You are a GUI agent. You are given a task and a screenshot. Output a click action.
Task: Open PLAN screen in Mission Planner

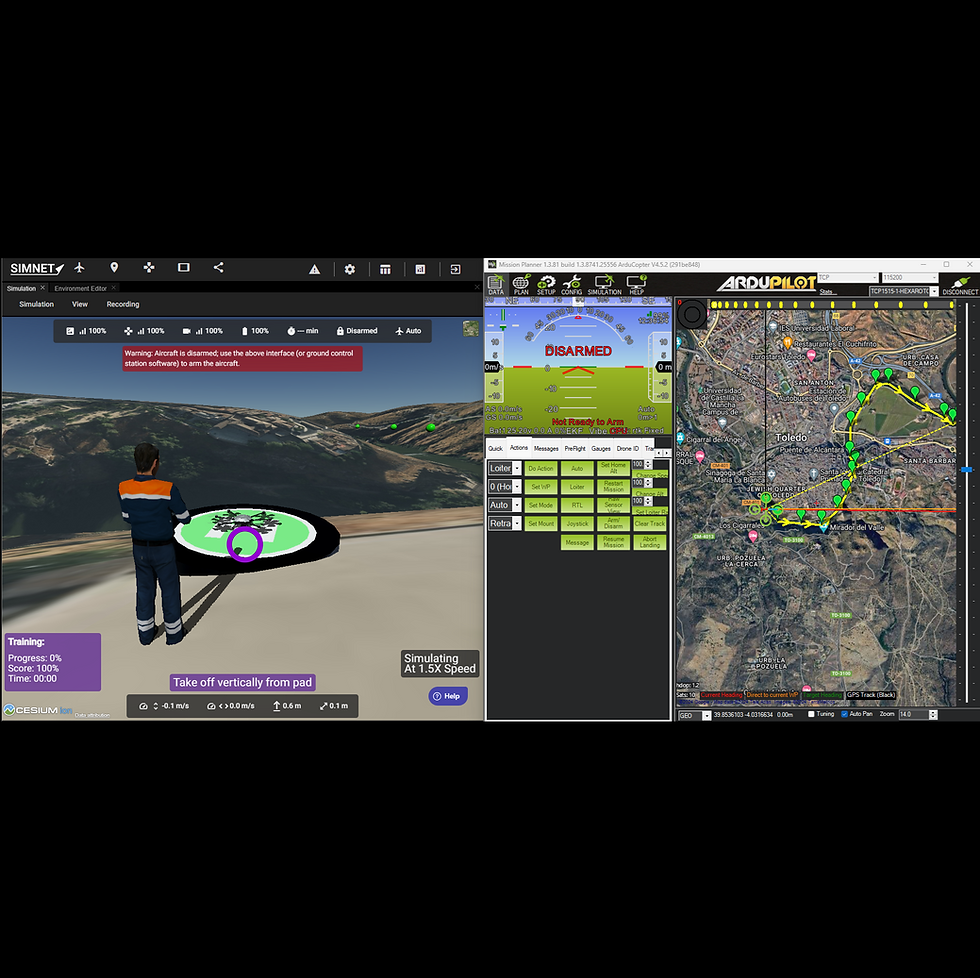coord(521,285)
